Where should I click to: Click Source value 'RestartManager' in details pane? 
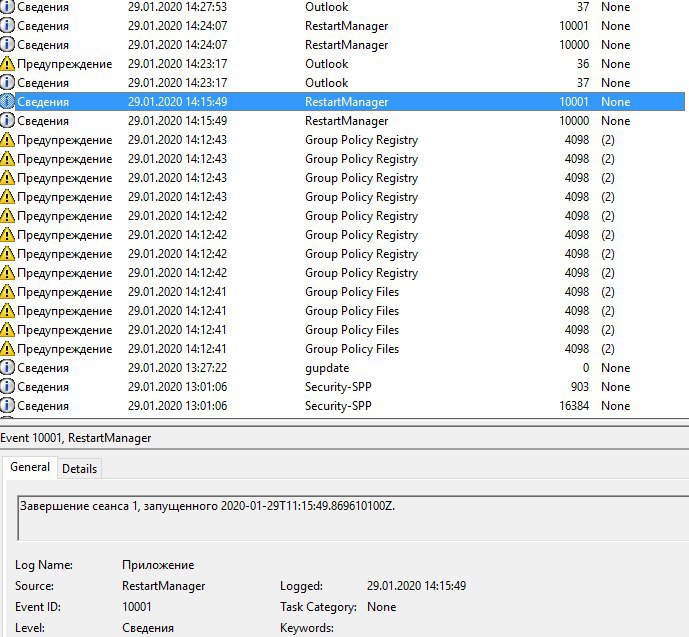coord(163,586)
